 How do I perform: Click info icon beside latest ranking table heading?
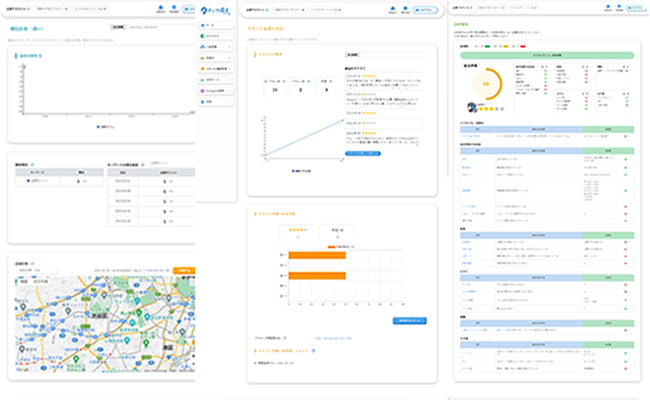(32, 165)
